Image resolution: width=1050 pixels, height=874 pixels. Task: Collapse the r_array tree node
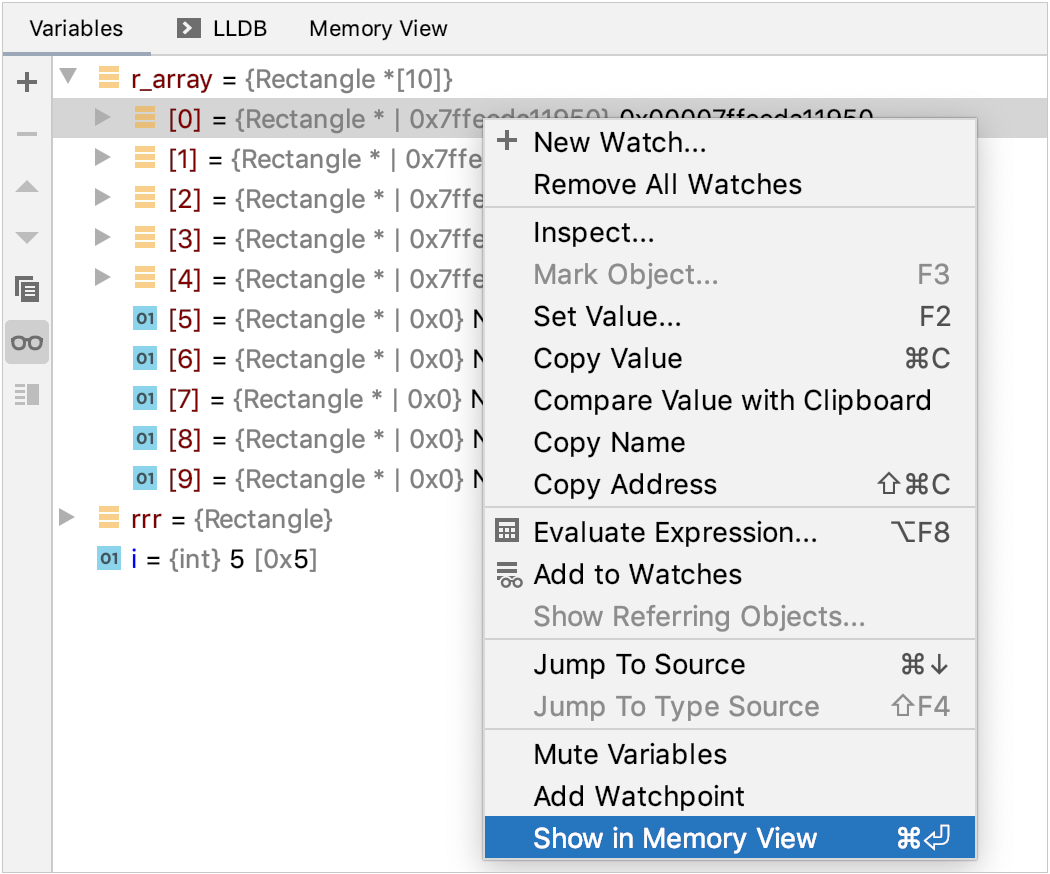[x=66, y=78]
